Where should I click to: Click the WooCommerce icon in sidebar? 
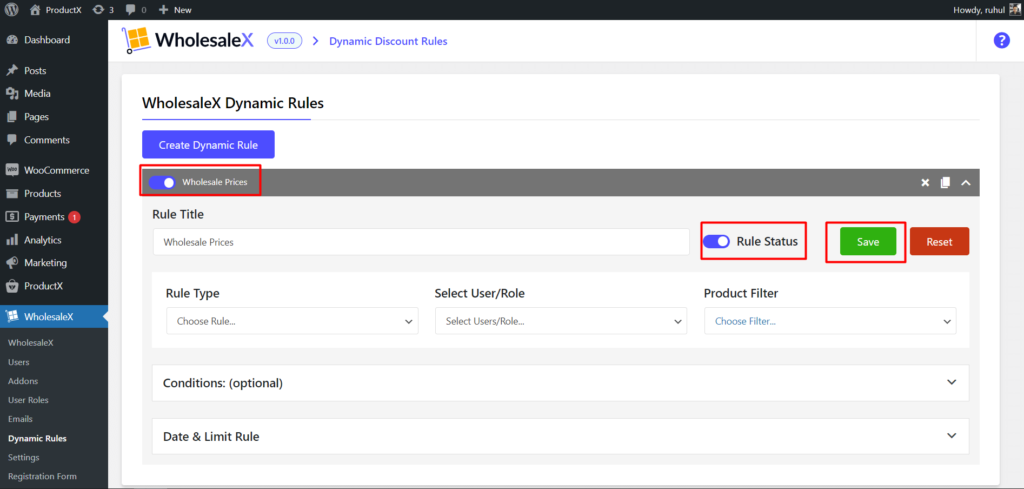tap(12, 170)
